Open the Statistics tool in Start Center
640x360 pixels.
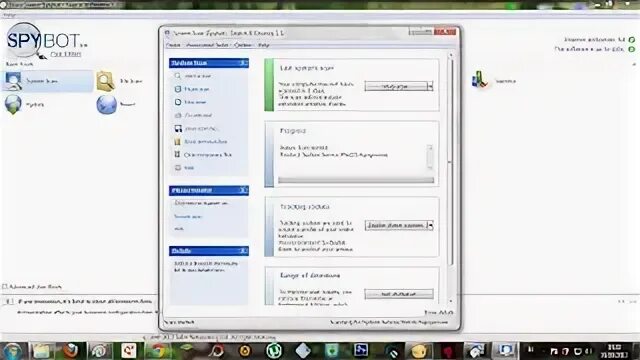point(493,80)
